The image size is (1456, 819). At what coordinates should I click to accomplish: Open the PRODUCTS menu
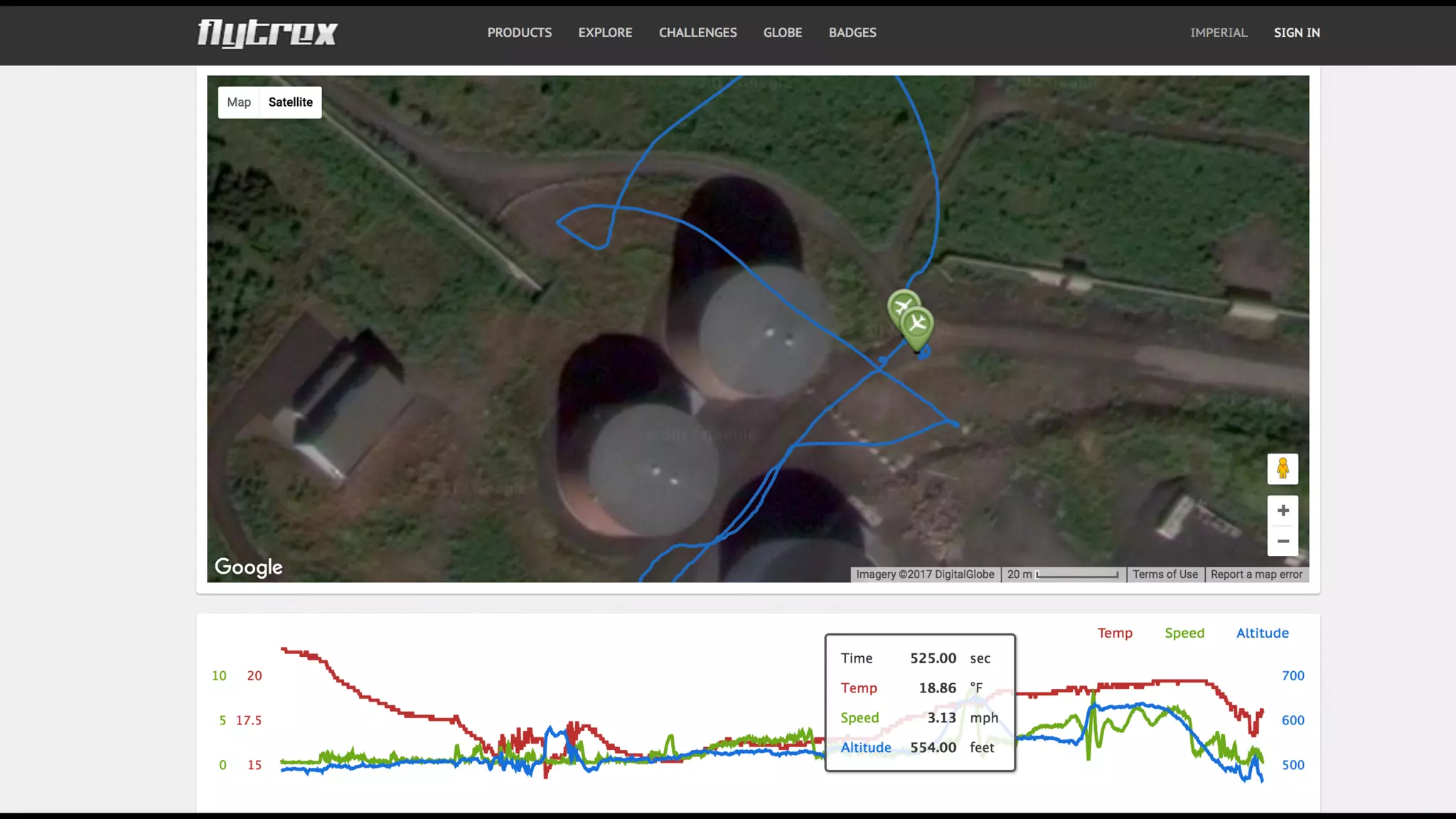click(x=519, y=33)
